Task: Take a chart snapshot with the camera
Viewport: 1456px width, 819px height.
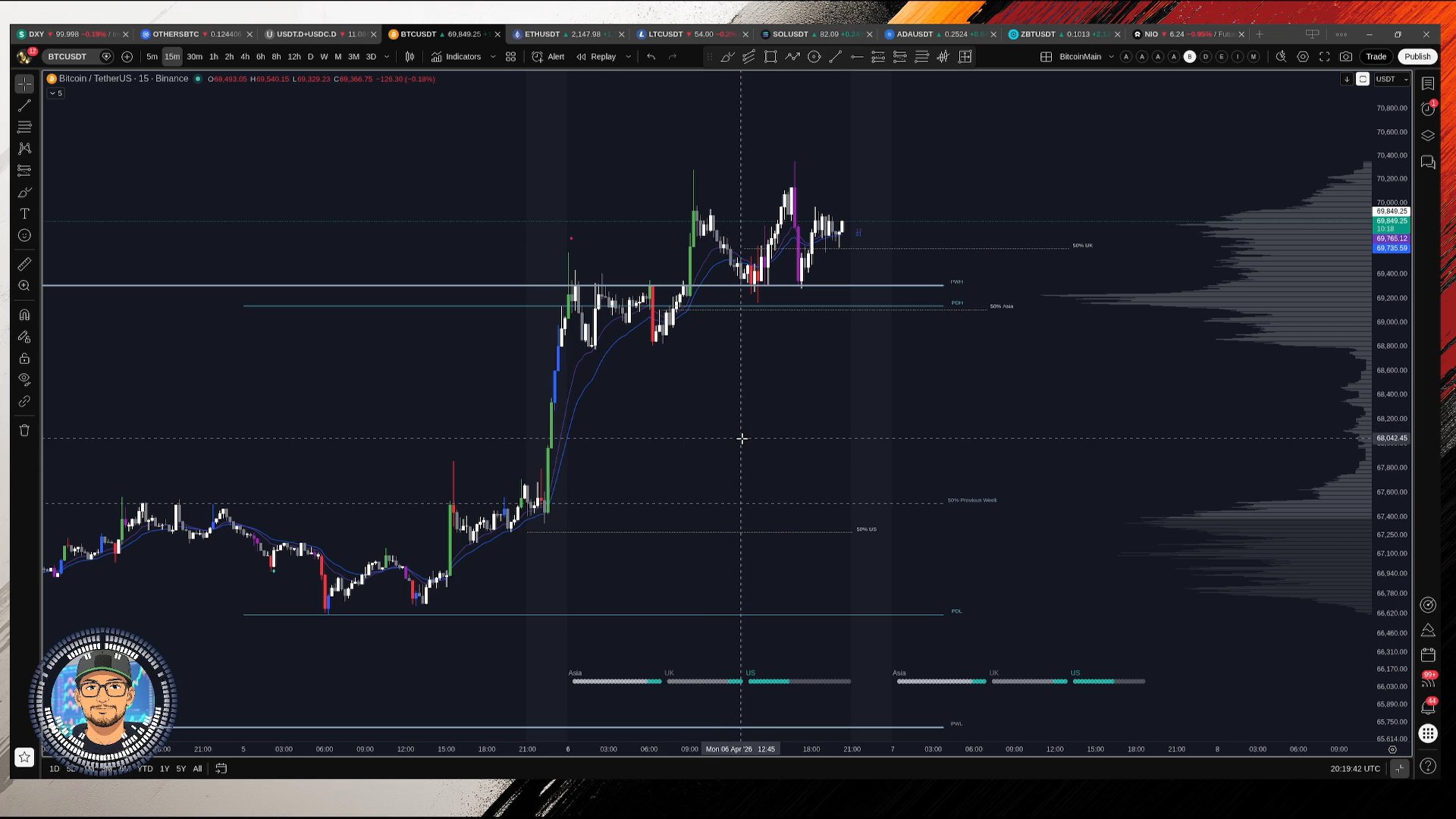Action: coord(1345,57)
